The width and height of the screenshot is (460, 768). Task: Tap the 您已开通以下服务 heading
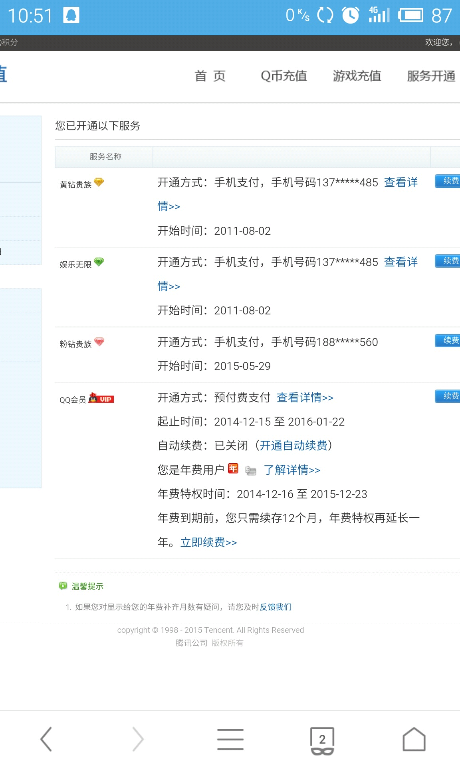tap(98, 126)
